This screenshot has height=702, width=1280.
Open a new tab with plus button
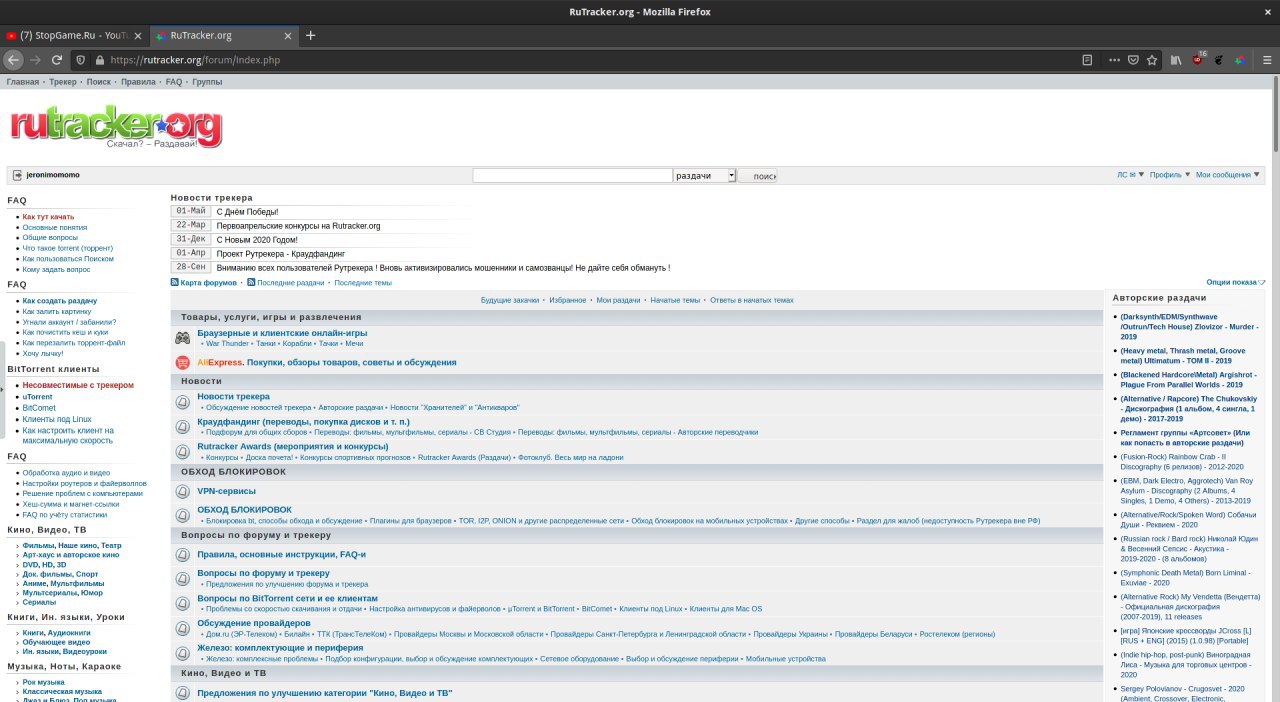310,35
